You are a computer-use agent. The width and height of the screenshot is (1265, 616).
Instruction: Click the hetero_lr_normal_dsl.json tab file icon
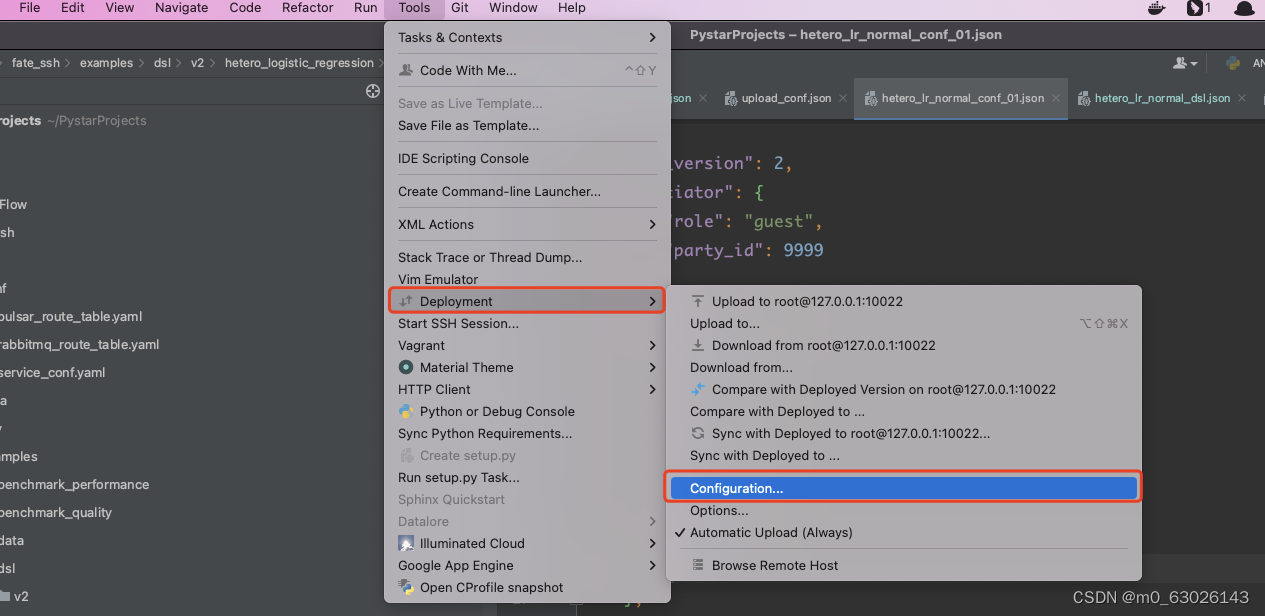coord(1084,98)
